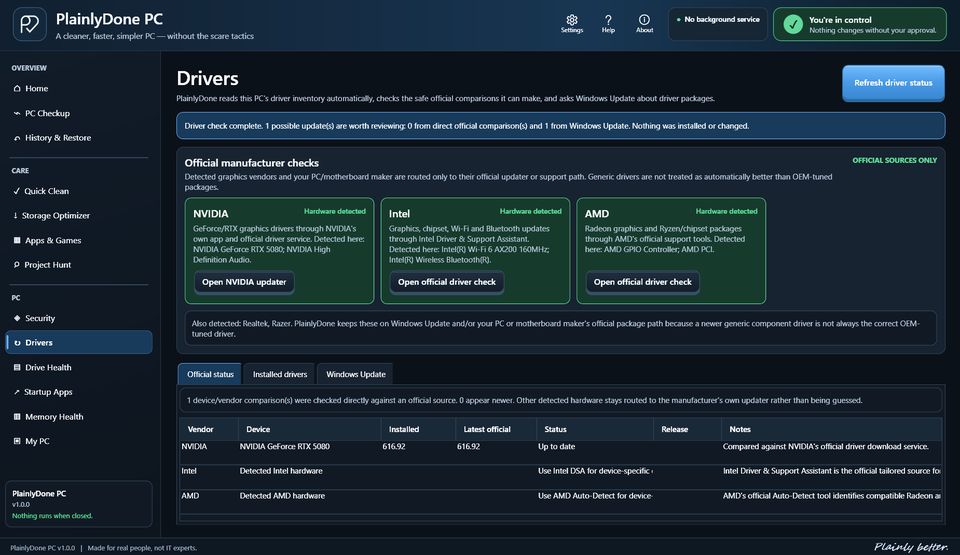The image size is (960, 555).
Task: Click the Drivers page heading
Action: (x=208, y=78)
